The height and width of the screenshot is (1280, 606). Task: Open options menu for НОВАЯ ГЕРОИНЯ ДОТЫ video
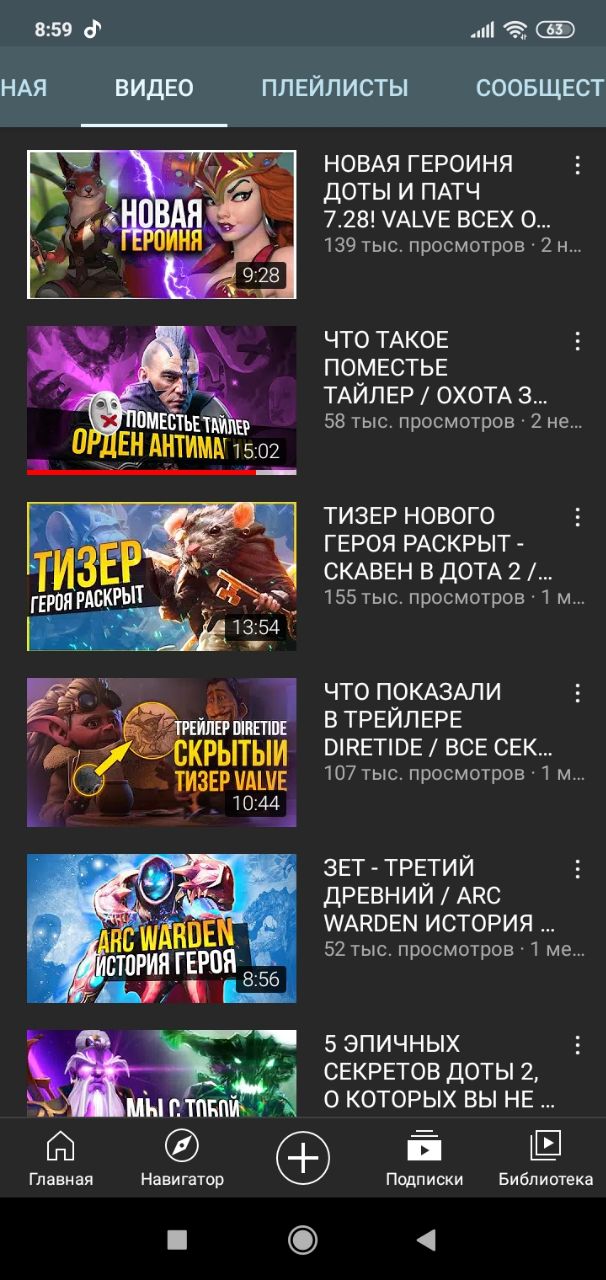[577, 165]
